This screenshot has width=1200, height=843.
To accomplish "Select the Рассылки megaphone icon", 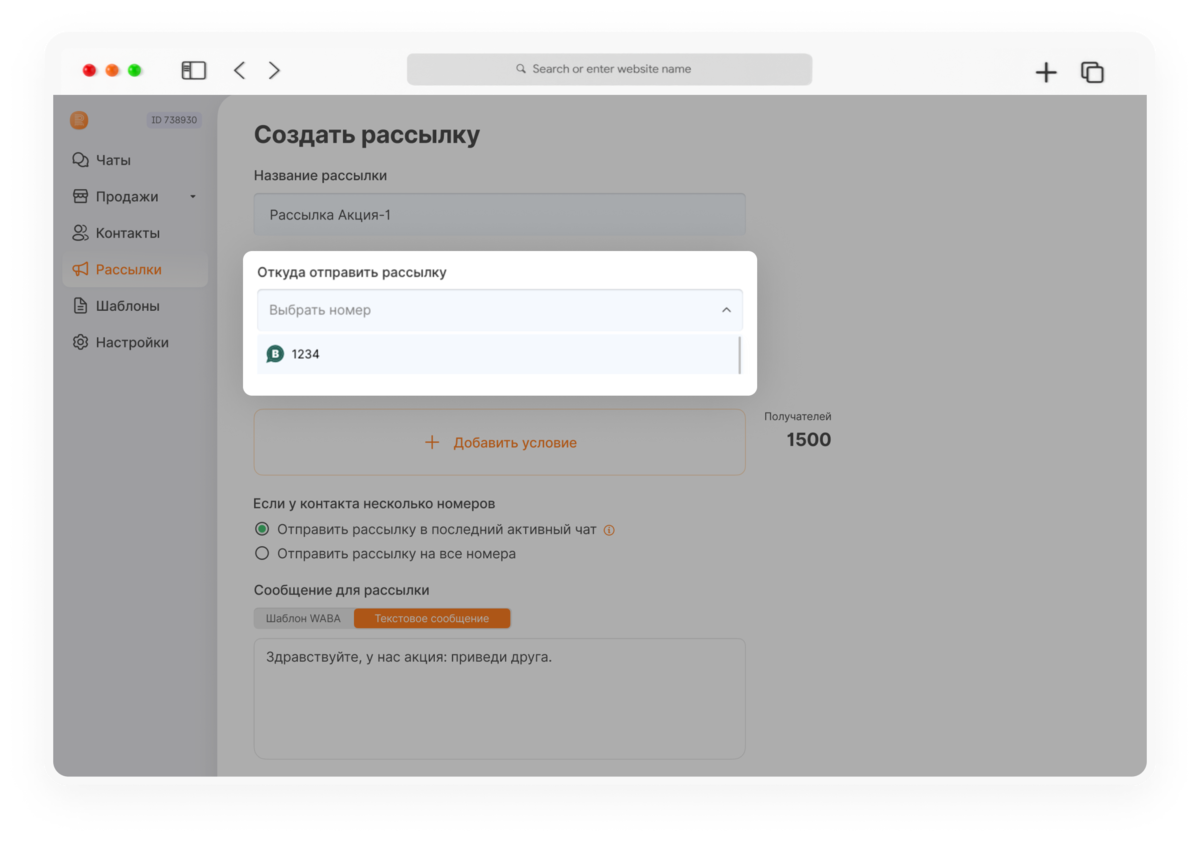I will [x=80, y=270].
